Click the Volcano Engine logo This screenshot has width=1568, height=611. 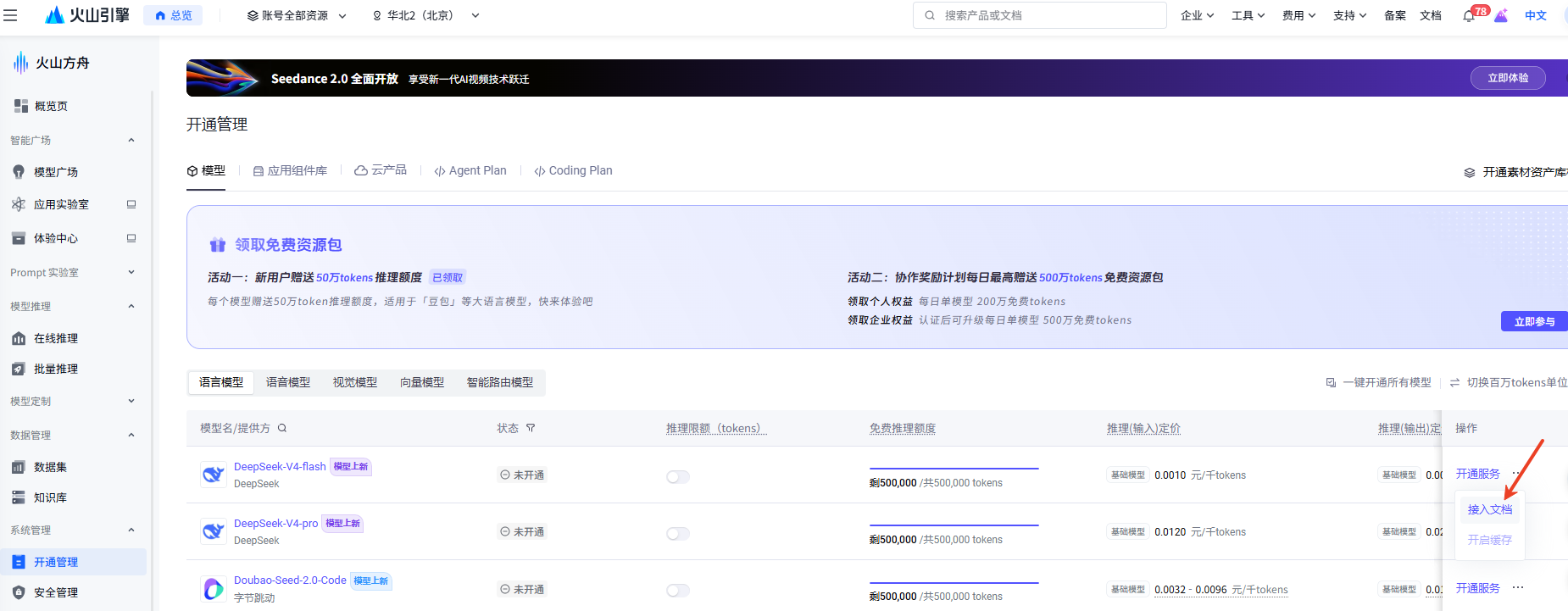pos(87,15)
